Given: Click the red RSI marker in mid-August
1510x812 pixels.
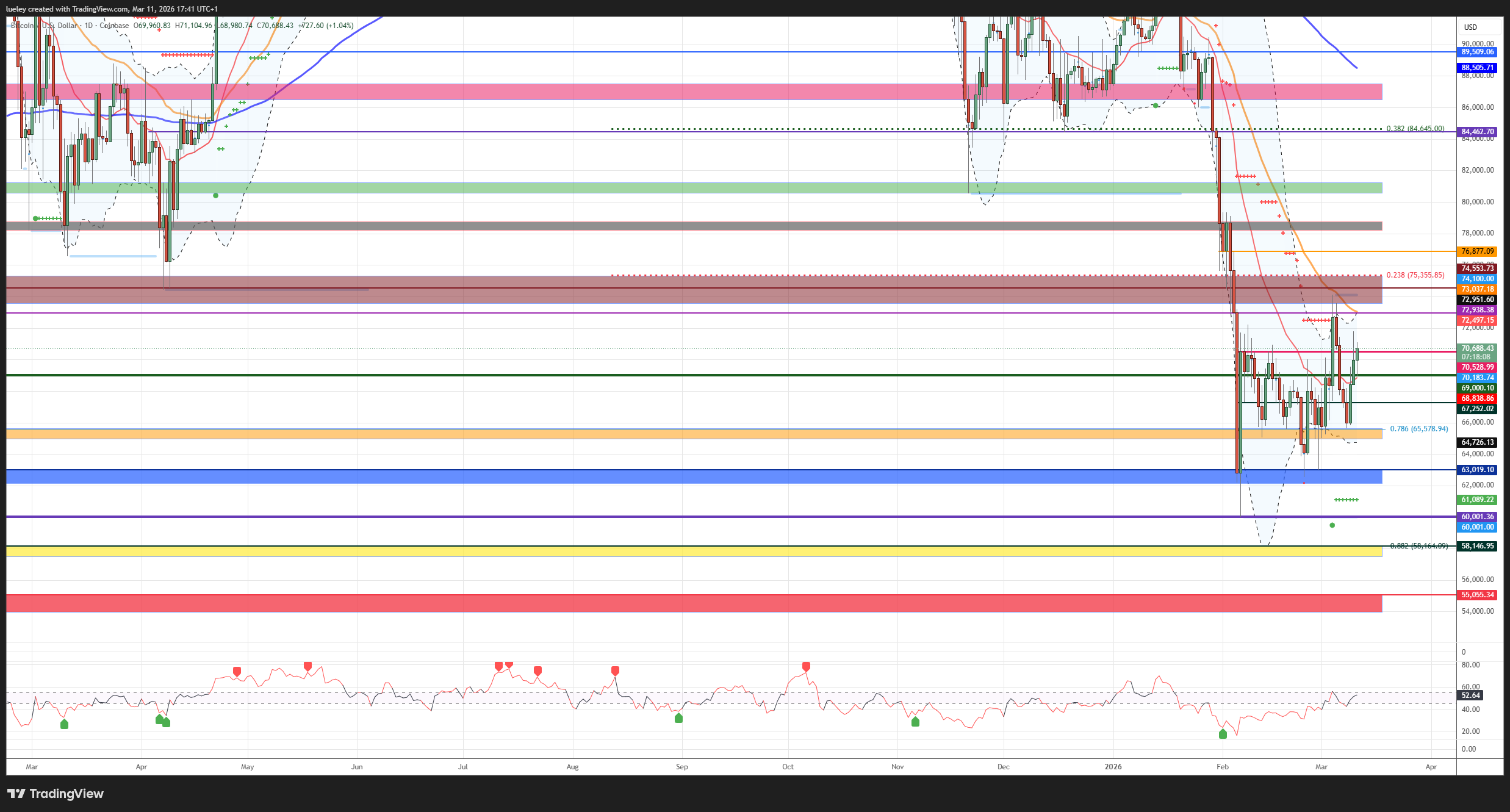Looking at the screenshot, I should coord(615,670).
